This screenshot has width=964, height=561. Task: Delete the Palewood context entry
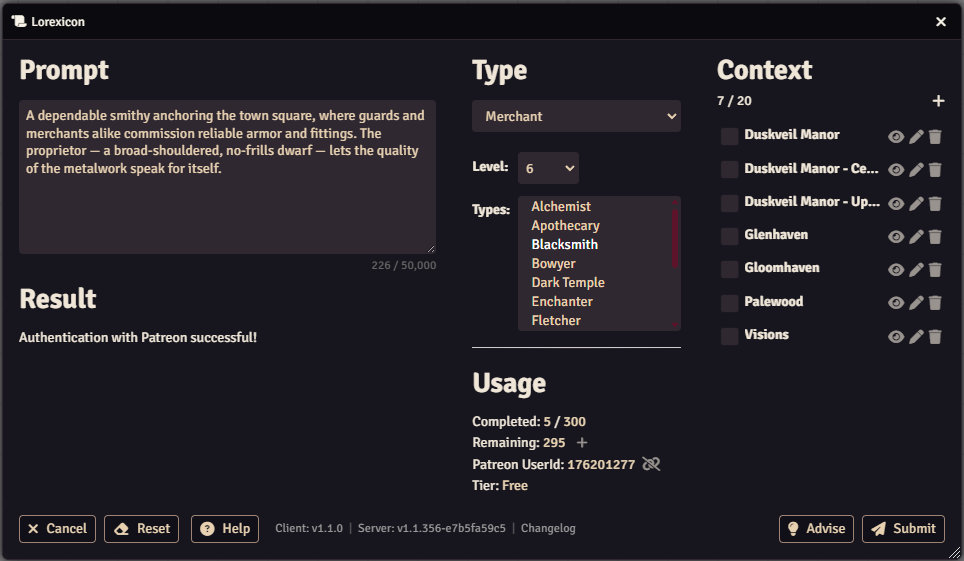tap(935, 304)
